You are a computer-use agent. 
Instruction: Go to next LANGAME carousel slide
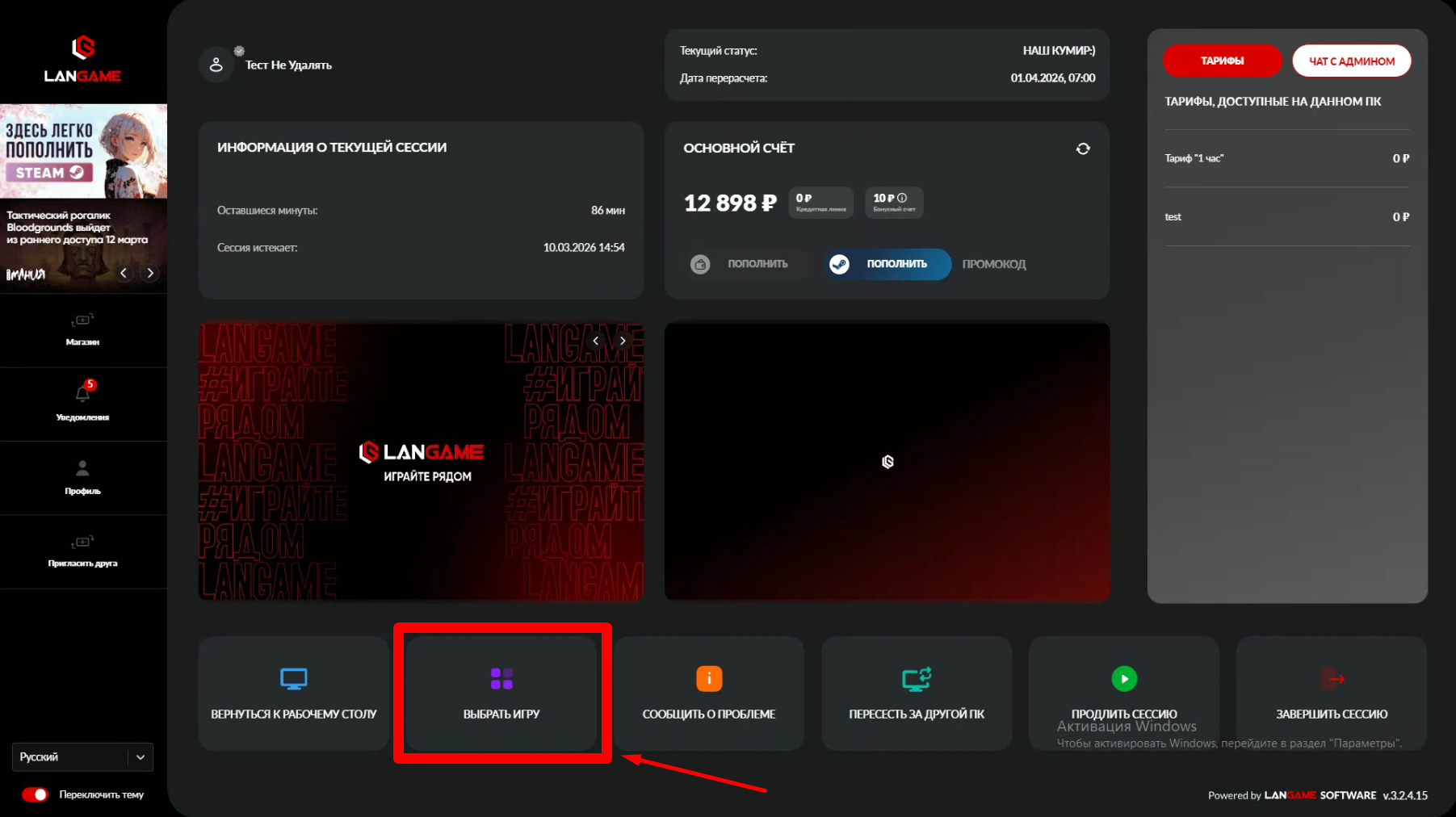623,341
